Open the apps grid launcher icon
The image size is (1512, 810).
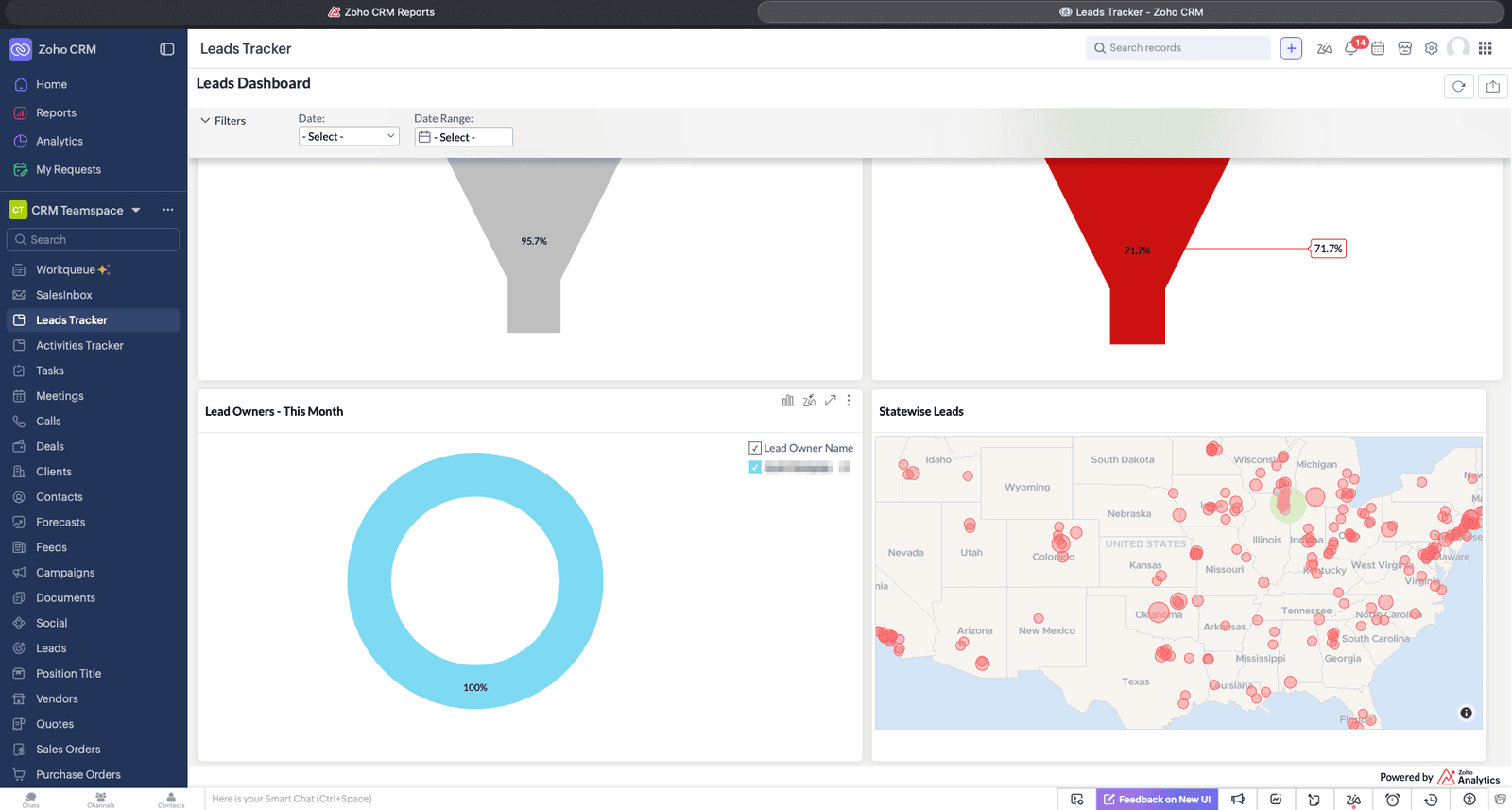[x=1486, y=48]
